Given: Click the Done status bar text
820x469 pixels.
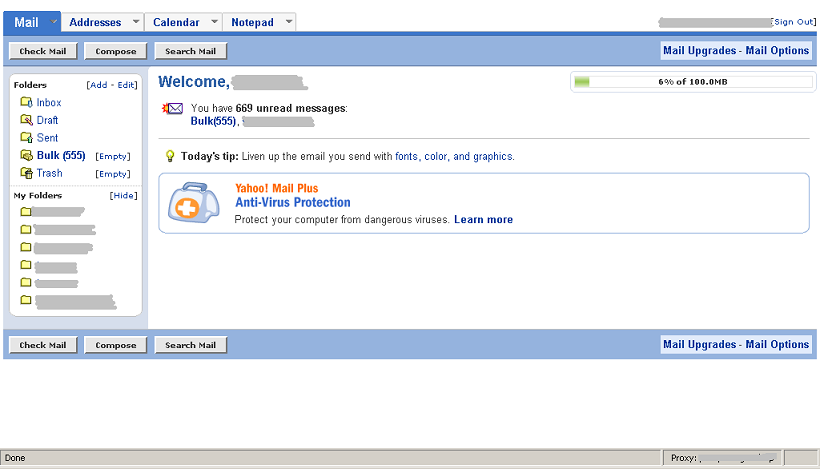Looking at the screenshot, I should (x=15, y=458).
